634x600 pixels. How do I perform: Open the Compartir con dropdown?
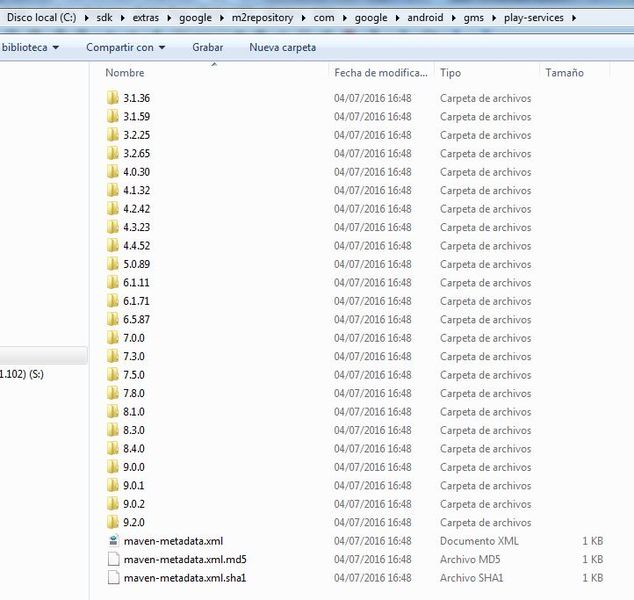pyautogui.click(x=126, y=47)
